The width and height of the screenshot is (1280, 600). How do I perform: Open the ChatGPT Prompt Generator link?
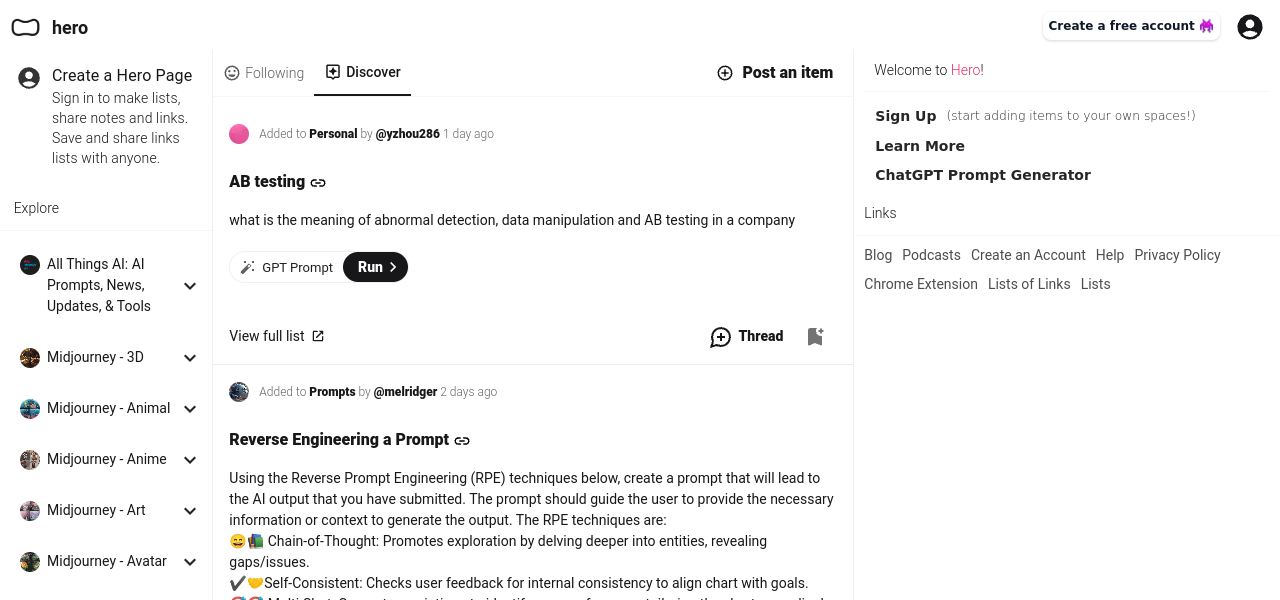[982, 175]
